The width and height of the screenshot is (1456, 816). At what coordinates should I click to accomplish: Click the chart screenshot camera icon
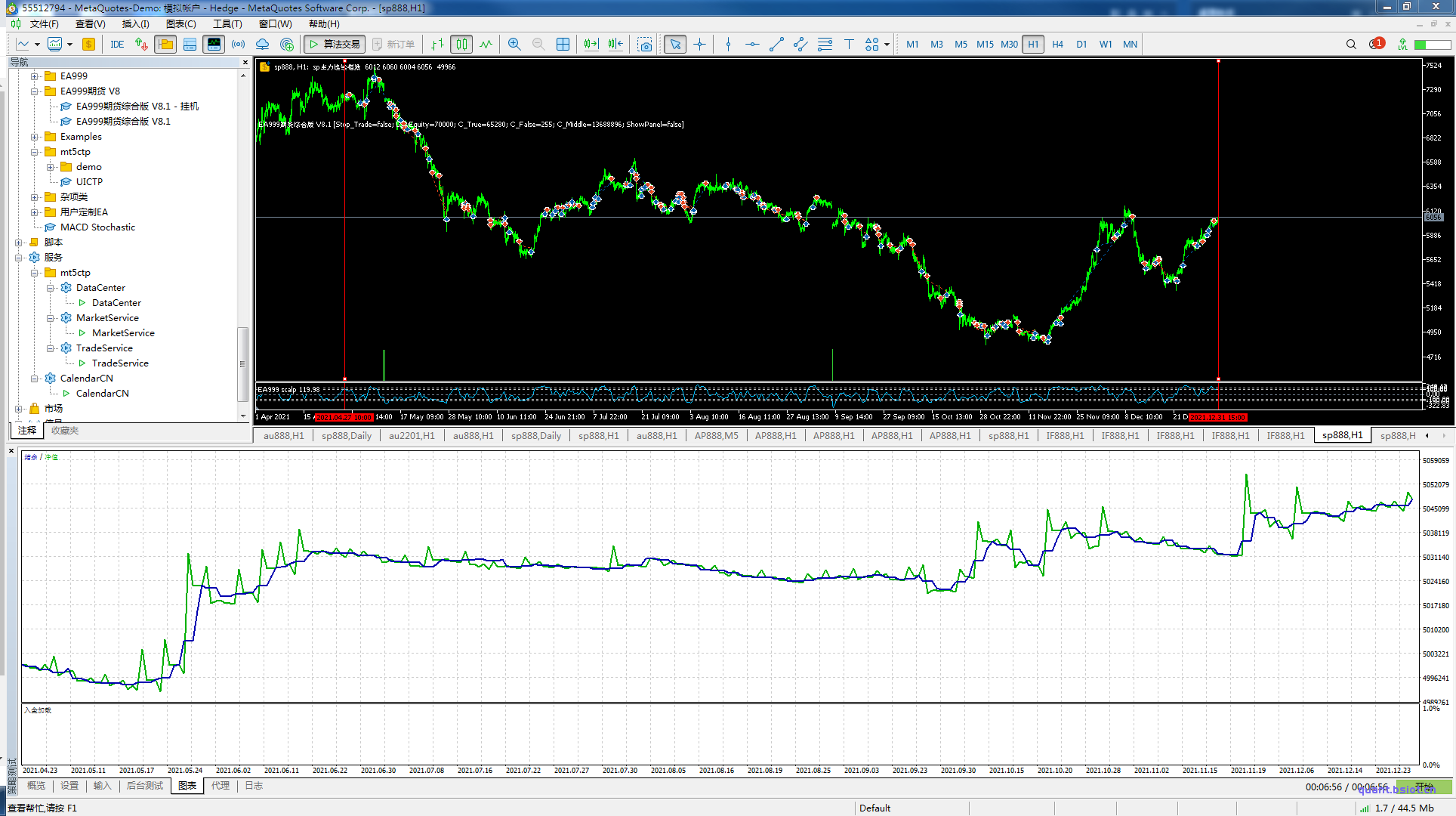tap(644, 45)
